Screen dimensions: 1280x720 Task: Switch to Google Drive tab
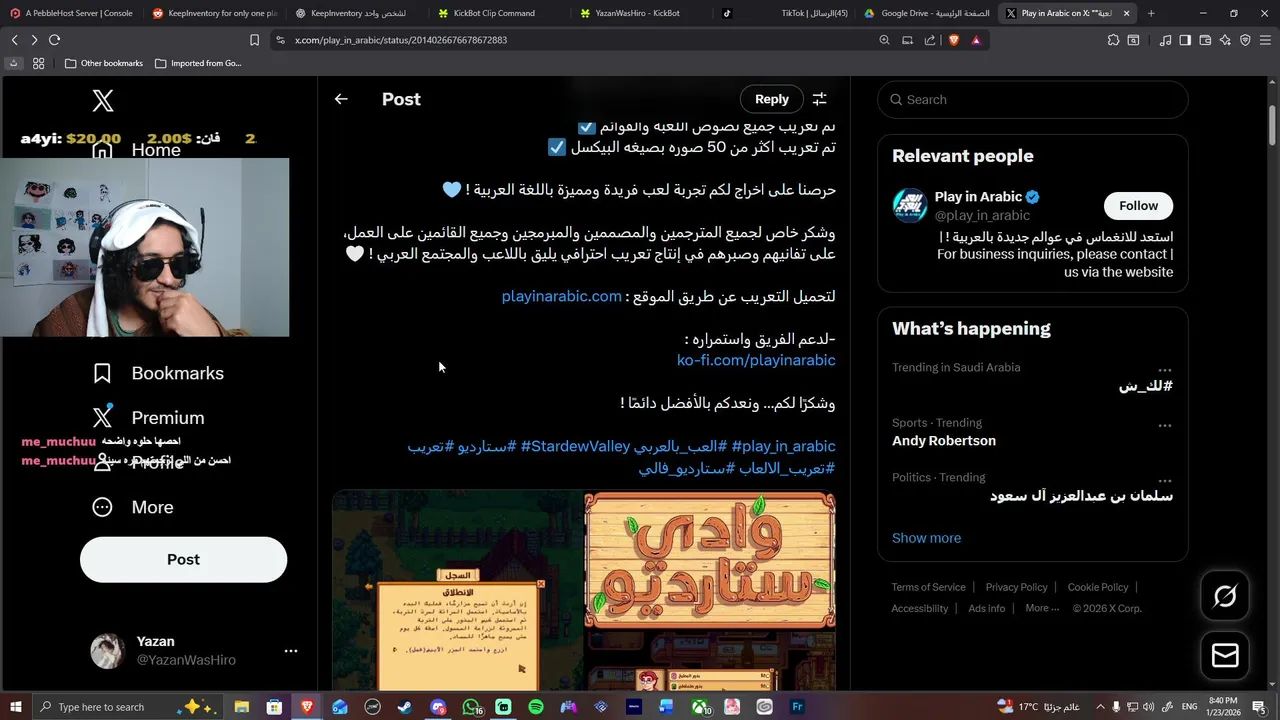927,13
